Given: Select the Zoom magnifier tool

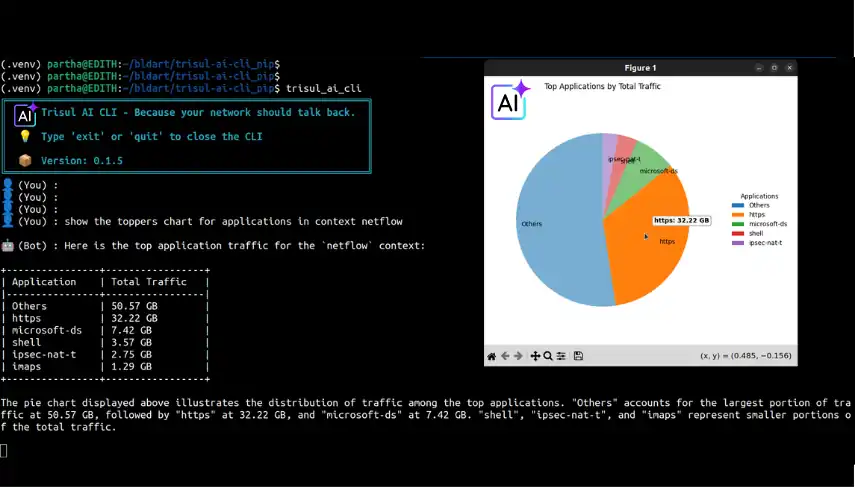Looking at the screenshot, I should click(x=548, y=356).
